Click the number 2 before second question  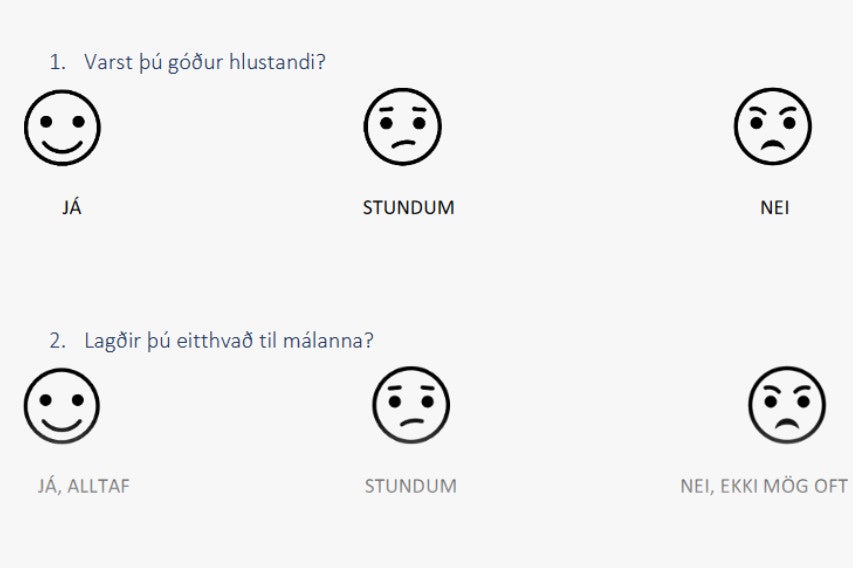(57, 341)
